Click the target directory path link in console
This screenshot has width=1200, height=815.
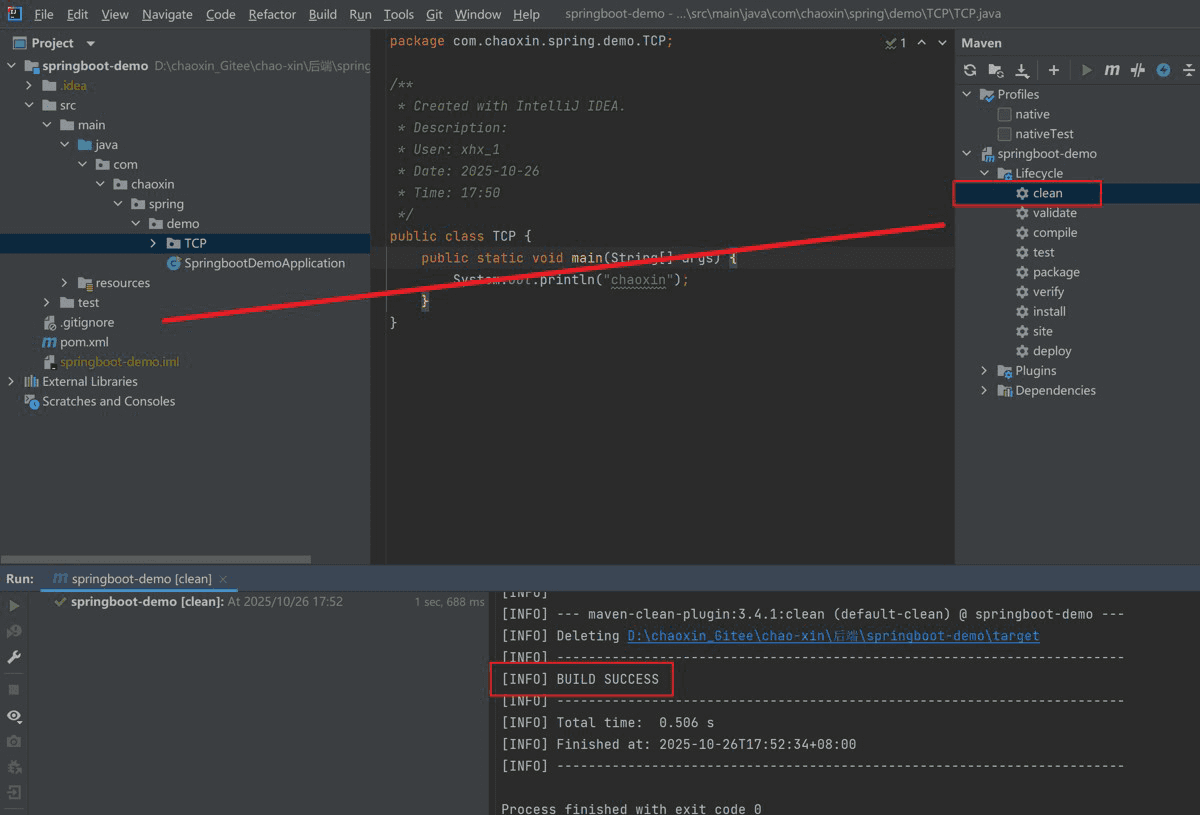832,636
